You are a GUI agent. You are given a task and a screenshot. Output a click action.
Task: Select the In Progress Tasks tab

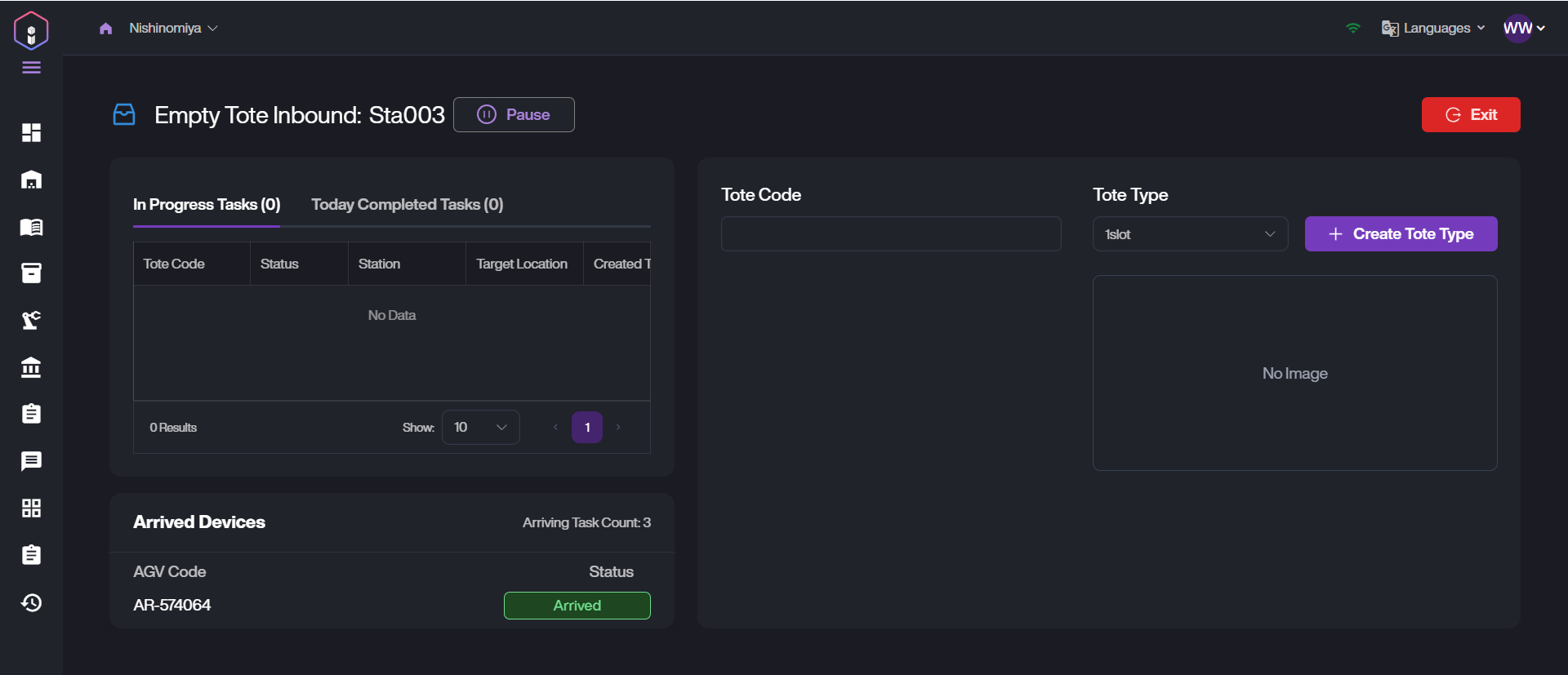coord(207,205)
